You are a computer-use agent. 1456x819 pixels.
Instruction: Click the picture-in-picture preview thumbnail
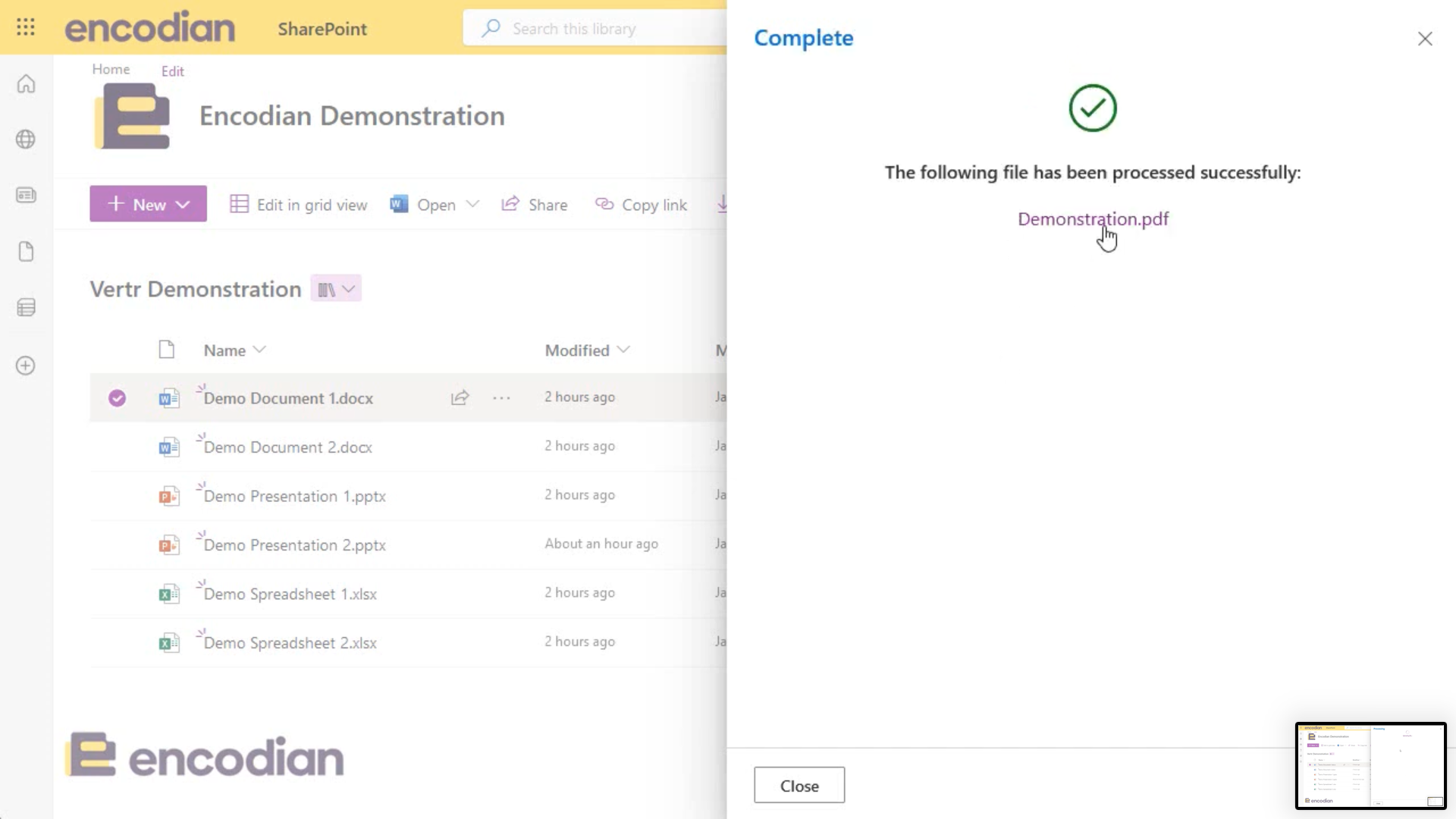click(x=1370, y=765)
